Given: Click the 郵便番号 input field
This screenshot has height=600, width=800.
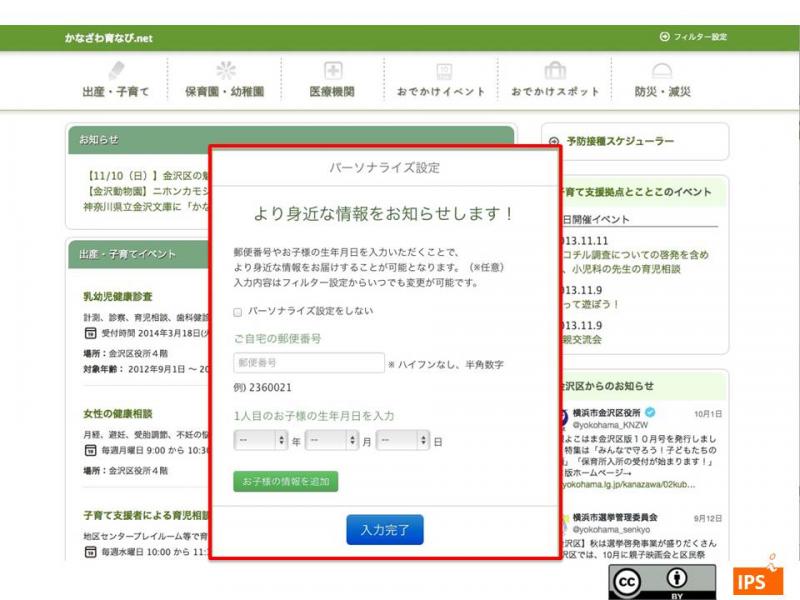Looking at the screenshot, I should pos(308,363).
